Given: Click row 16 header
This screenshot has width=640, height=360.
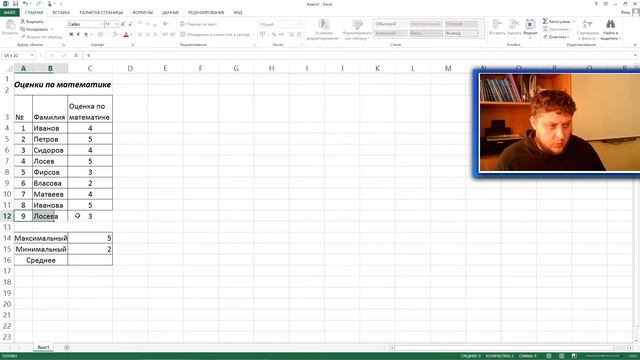Looking at the screenshot, I should point(7,260).
